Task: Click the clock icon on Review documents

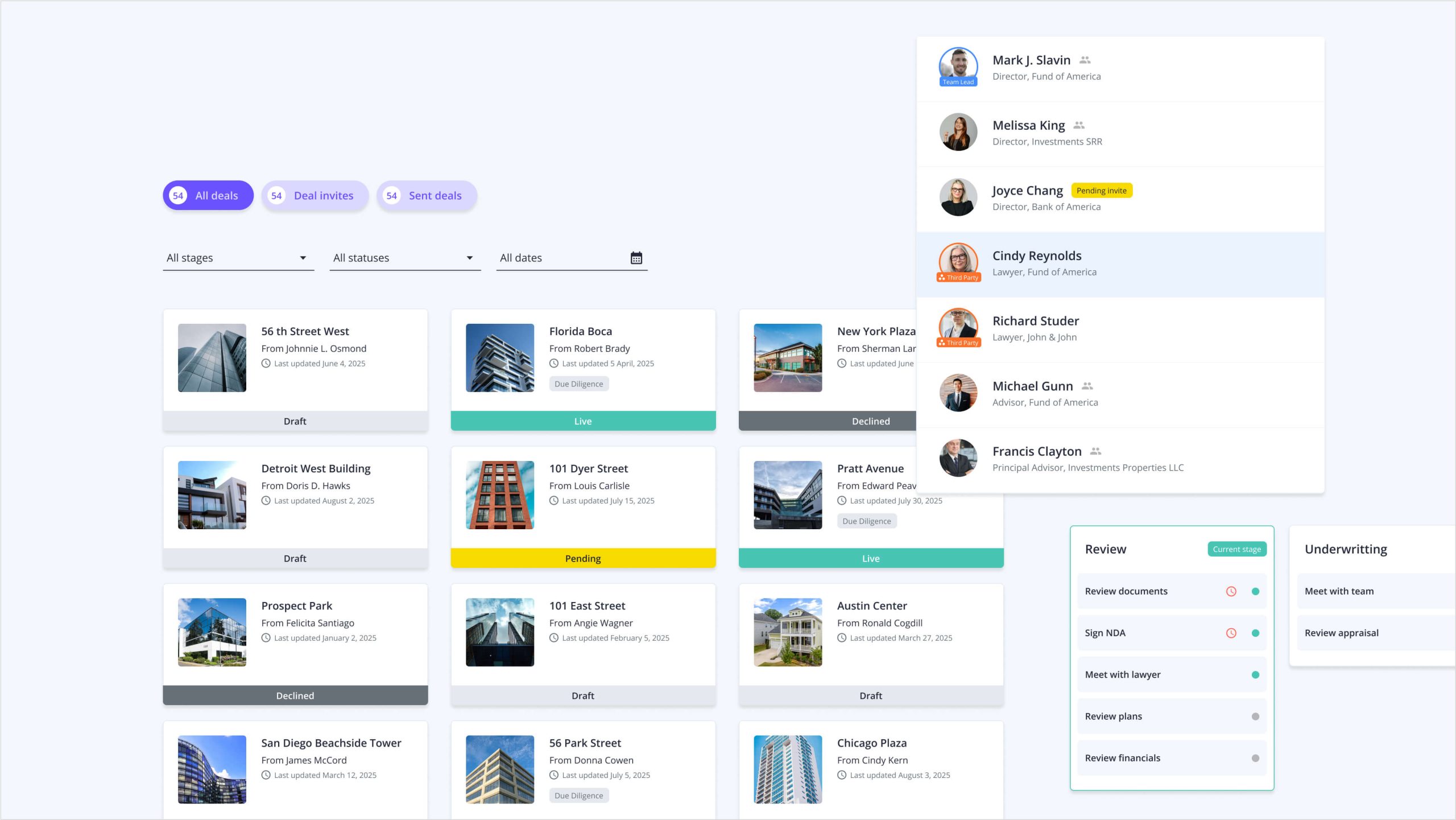Action: 1231,591
